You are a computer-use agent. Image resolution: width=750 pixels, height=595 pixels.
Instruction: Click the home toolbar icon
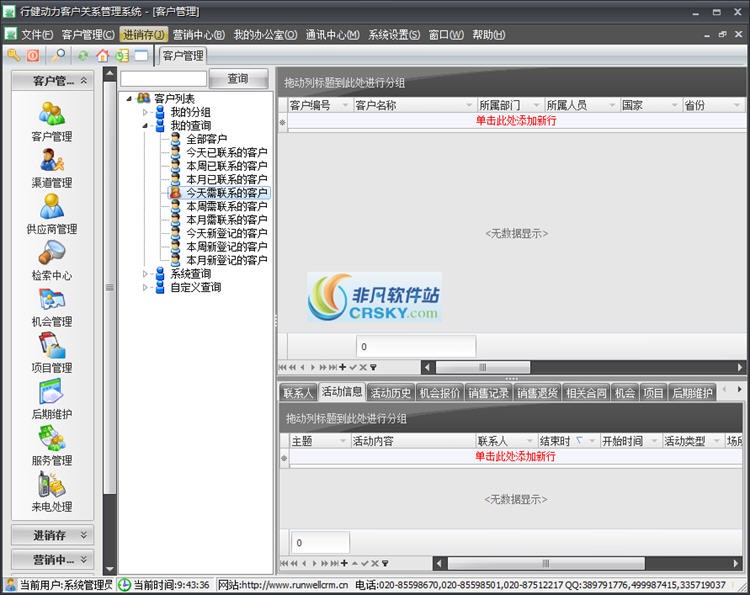(102, 55)
